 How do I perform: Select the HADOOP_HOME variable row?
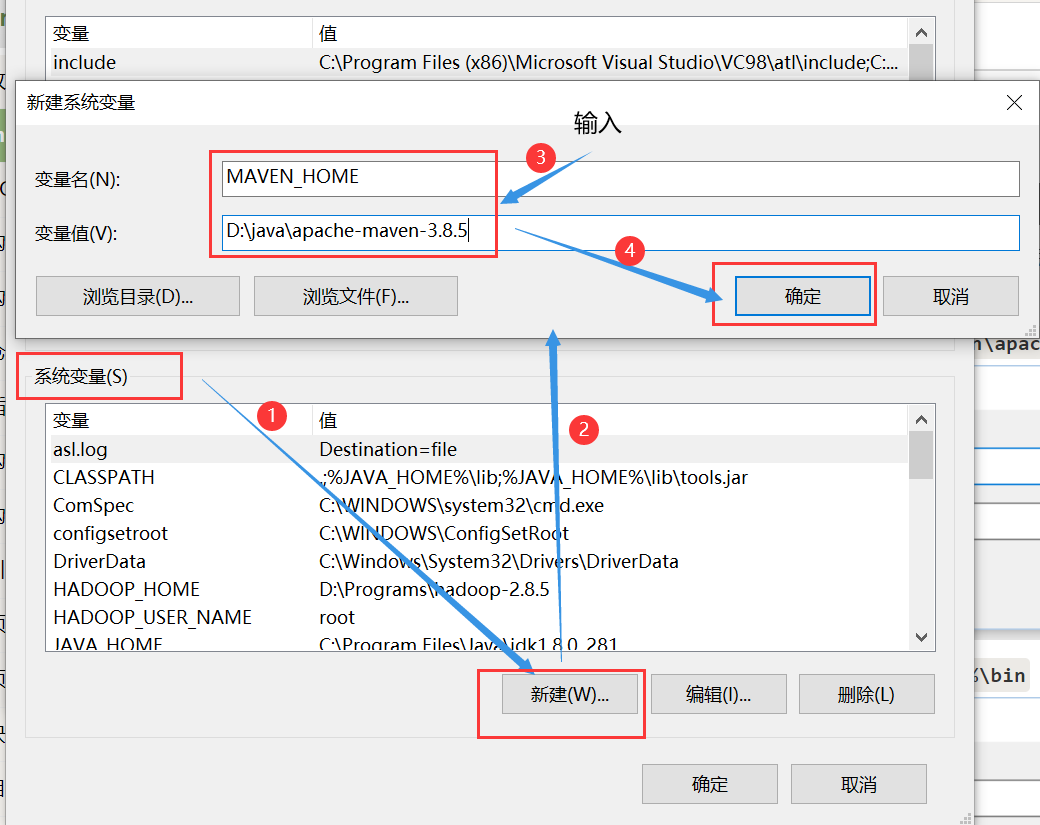(479, 589)
